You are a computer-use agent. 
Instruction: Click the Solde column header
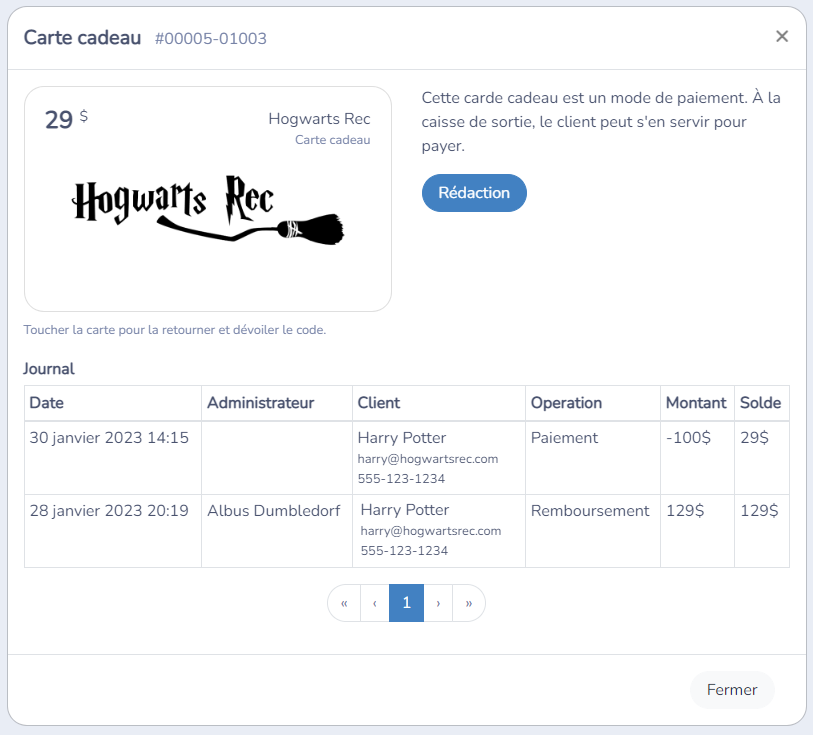pyautogui.click(x=760, y=403)
